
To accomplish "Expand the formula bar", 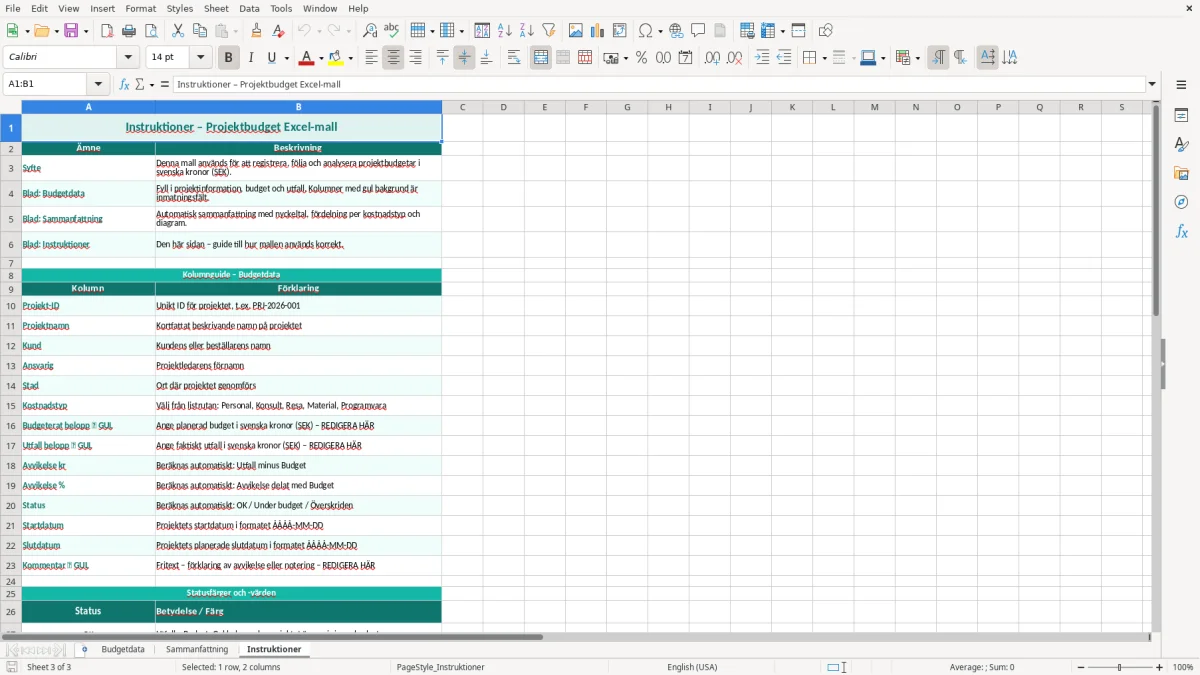I will click(1152, 84).
